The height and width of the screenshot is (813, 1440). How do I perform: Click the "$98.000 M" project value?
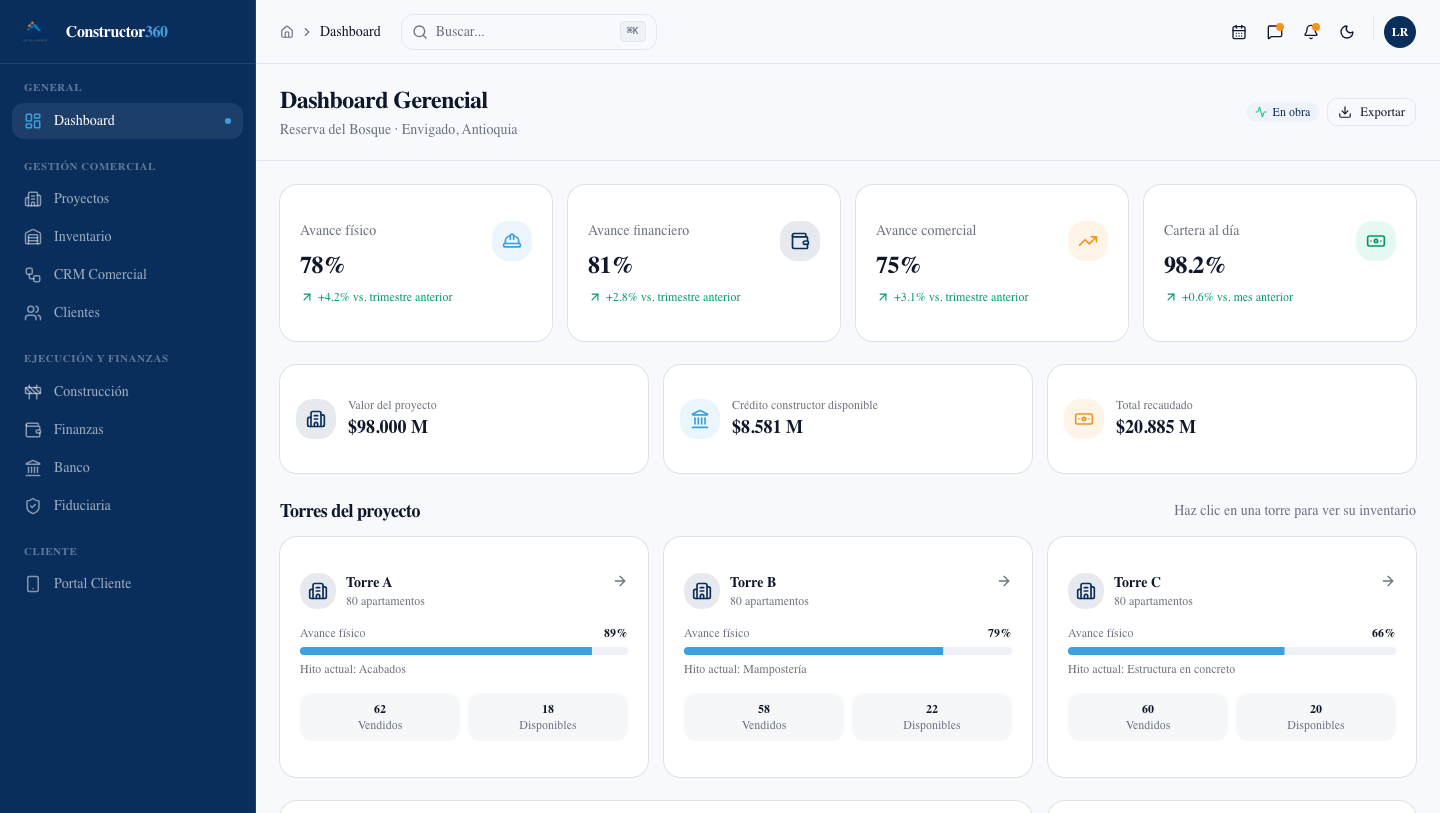point(388,427)
